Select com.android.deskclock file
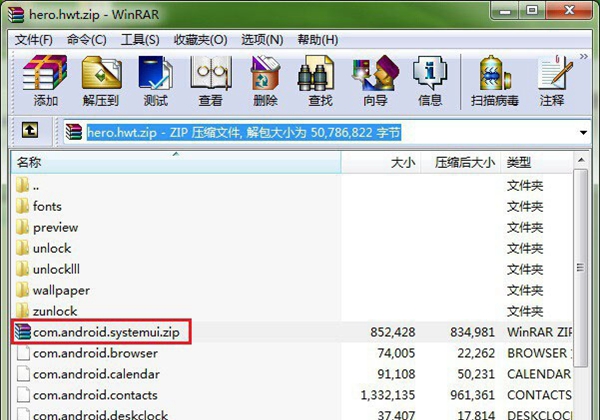Viewport: 600px width, 420px height. coord(292,413)
